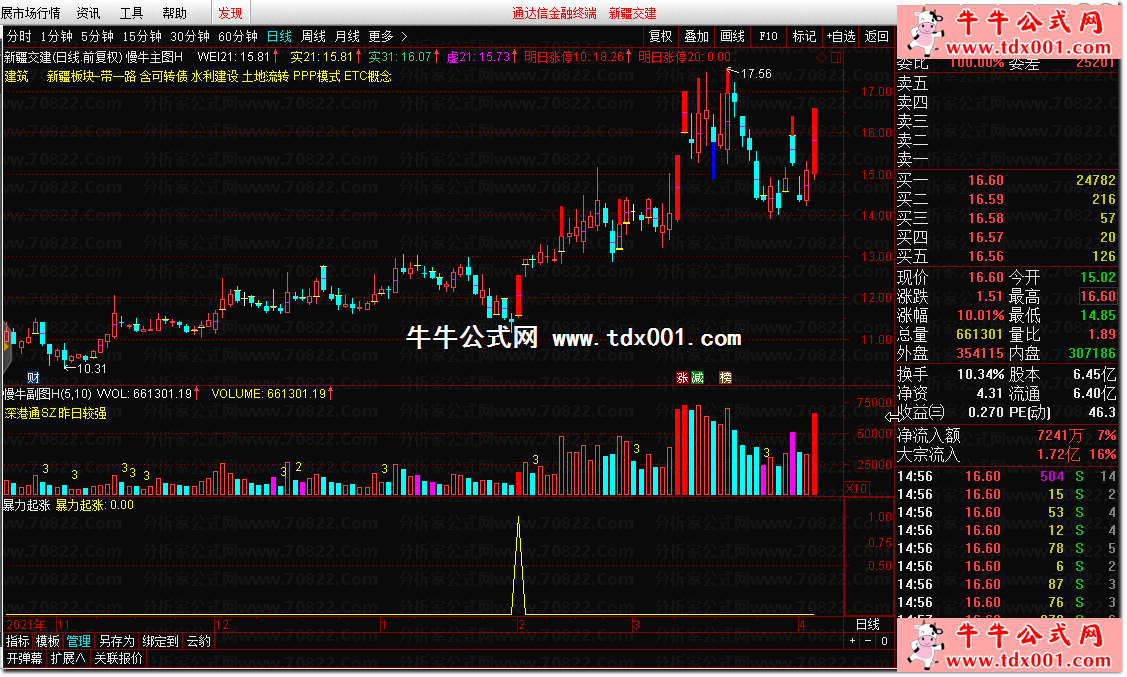The image size is (1127, 677).
Task: Click the 10.31 low price label
Action: [91, 369]
